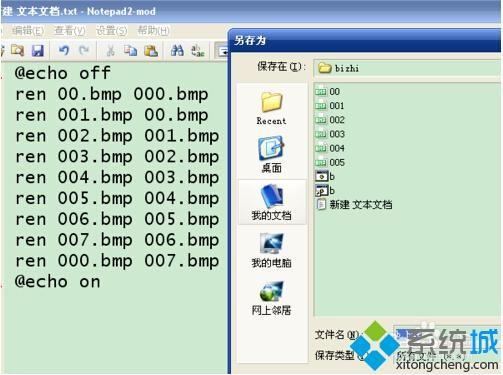Click the Copy toolbar icon
Screen dimensions: 503x375
click(130, 50)
